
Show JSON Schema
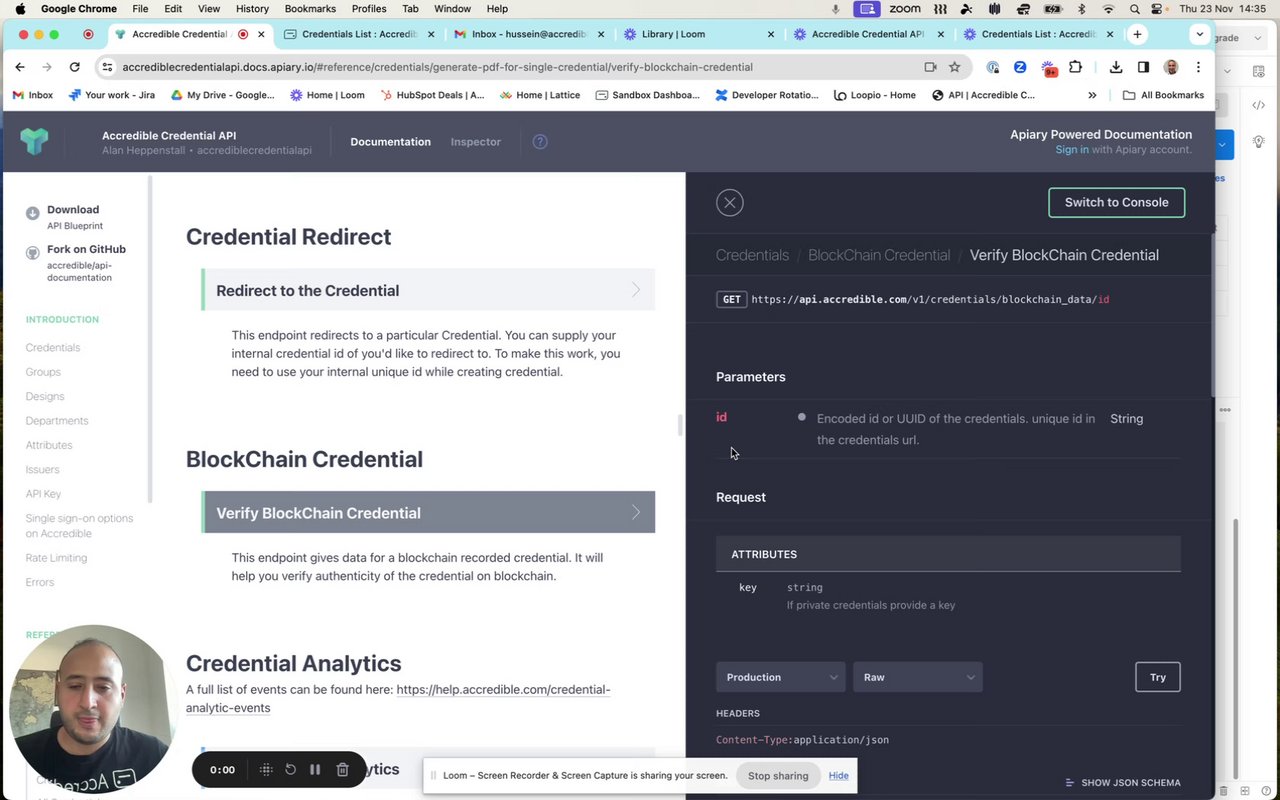1123,783
